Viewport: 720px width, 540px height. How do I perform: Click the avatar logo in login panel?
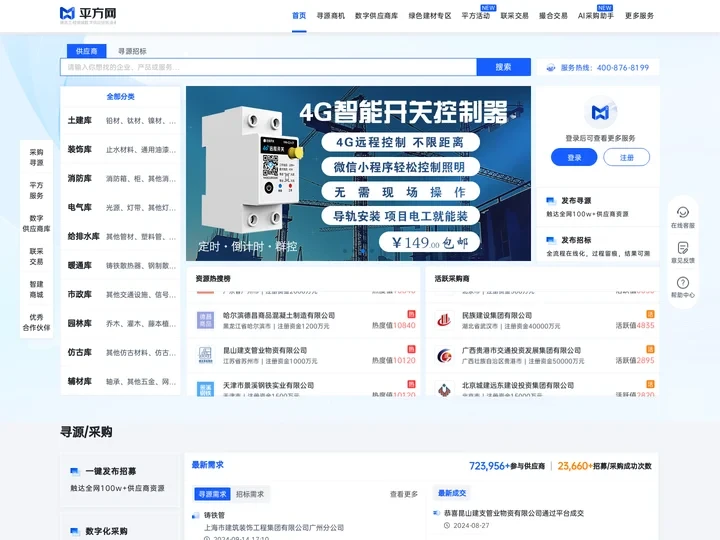[x=600, y=112]
